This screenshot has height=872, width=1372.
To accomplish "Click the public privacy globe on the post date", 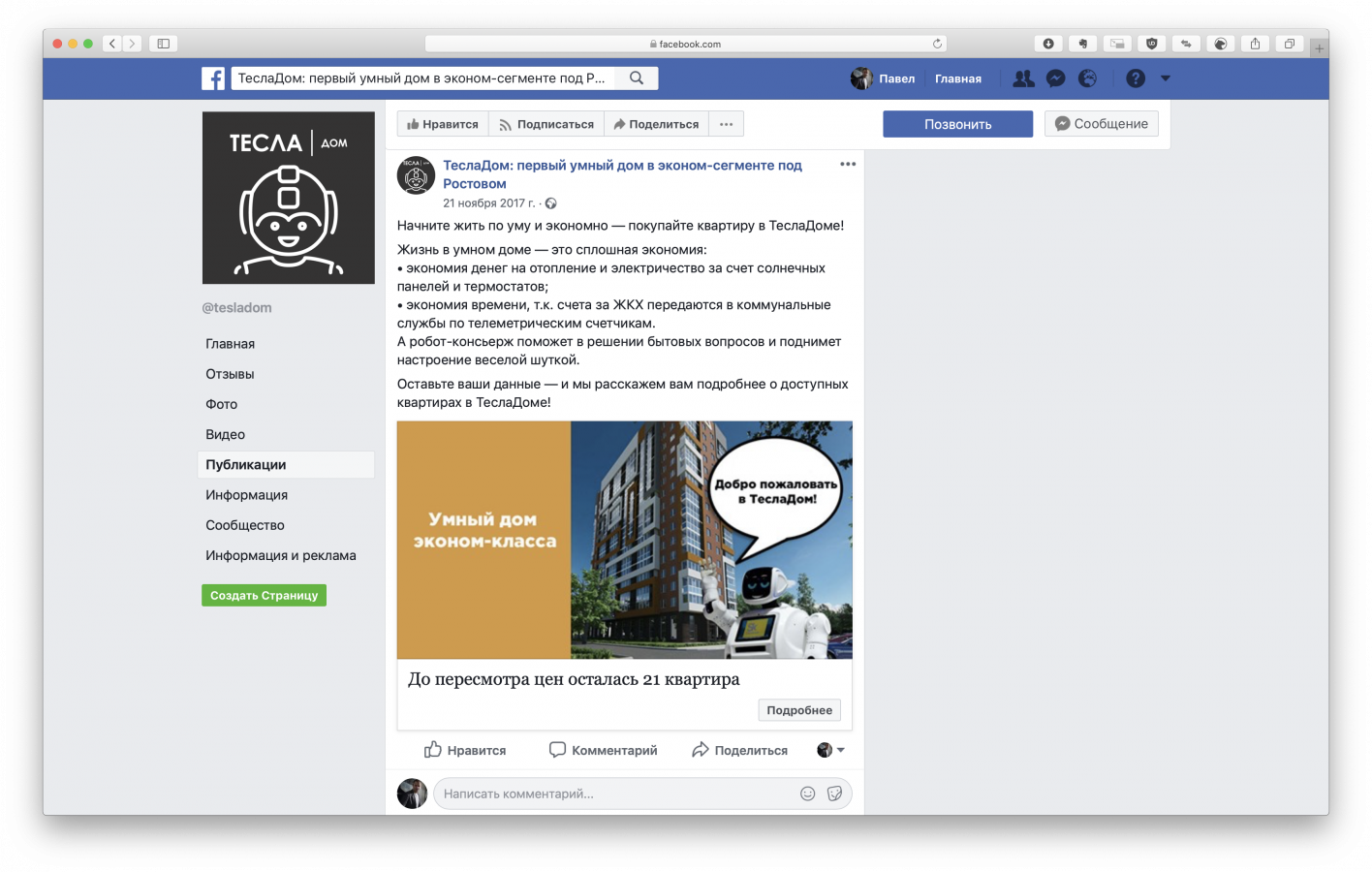I will coord(550,203).
